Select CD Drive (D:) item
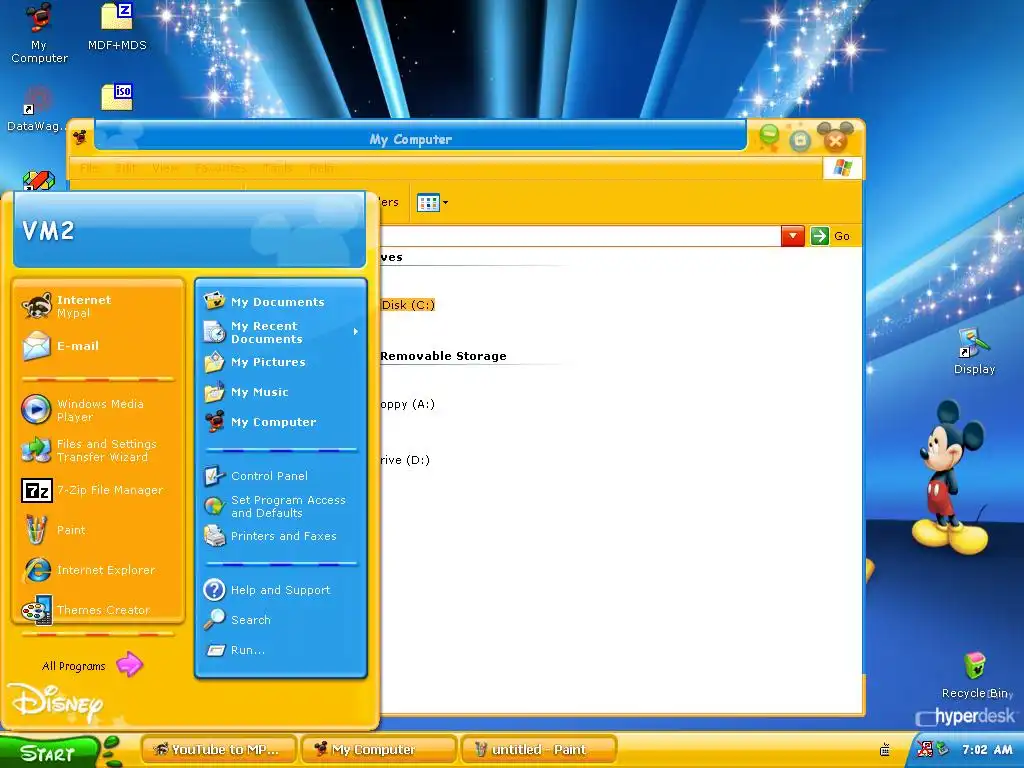Screen dimensions: 1024x768 coord(405,460)
